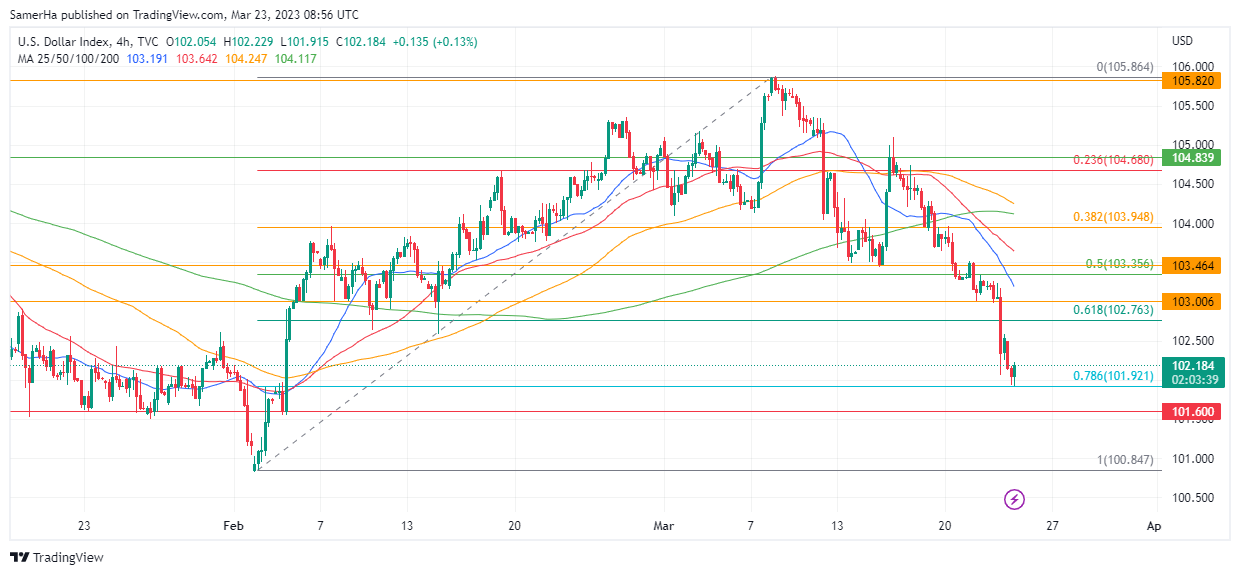Click the purple lightning bolt icon
1240x575 pixels.
tap(1015, 498)
